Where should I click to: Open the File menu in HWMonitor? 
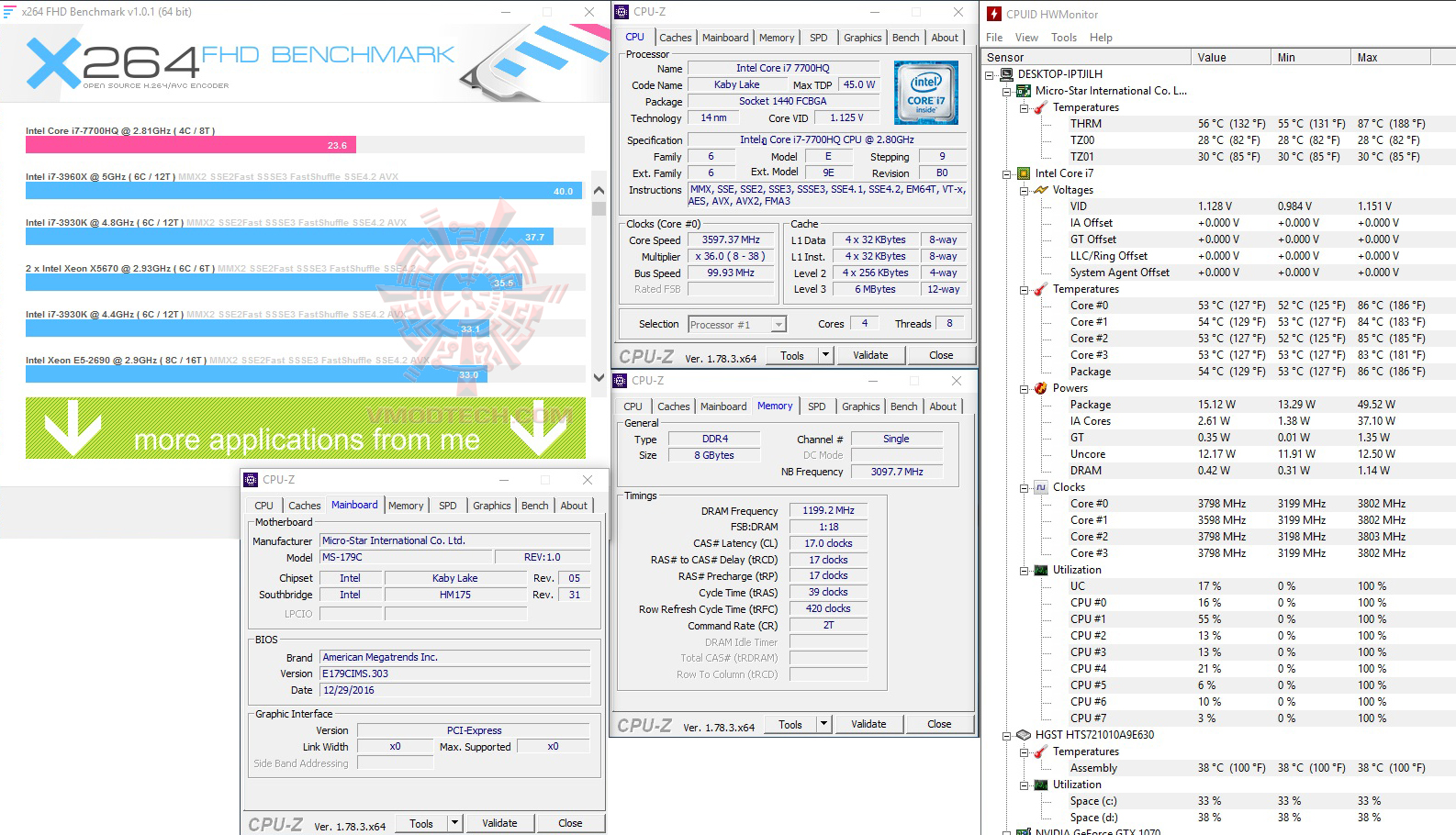(x=994, y=38)
